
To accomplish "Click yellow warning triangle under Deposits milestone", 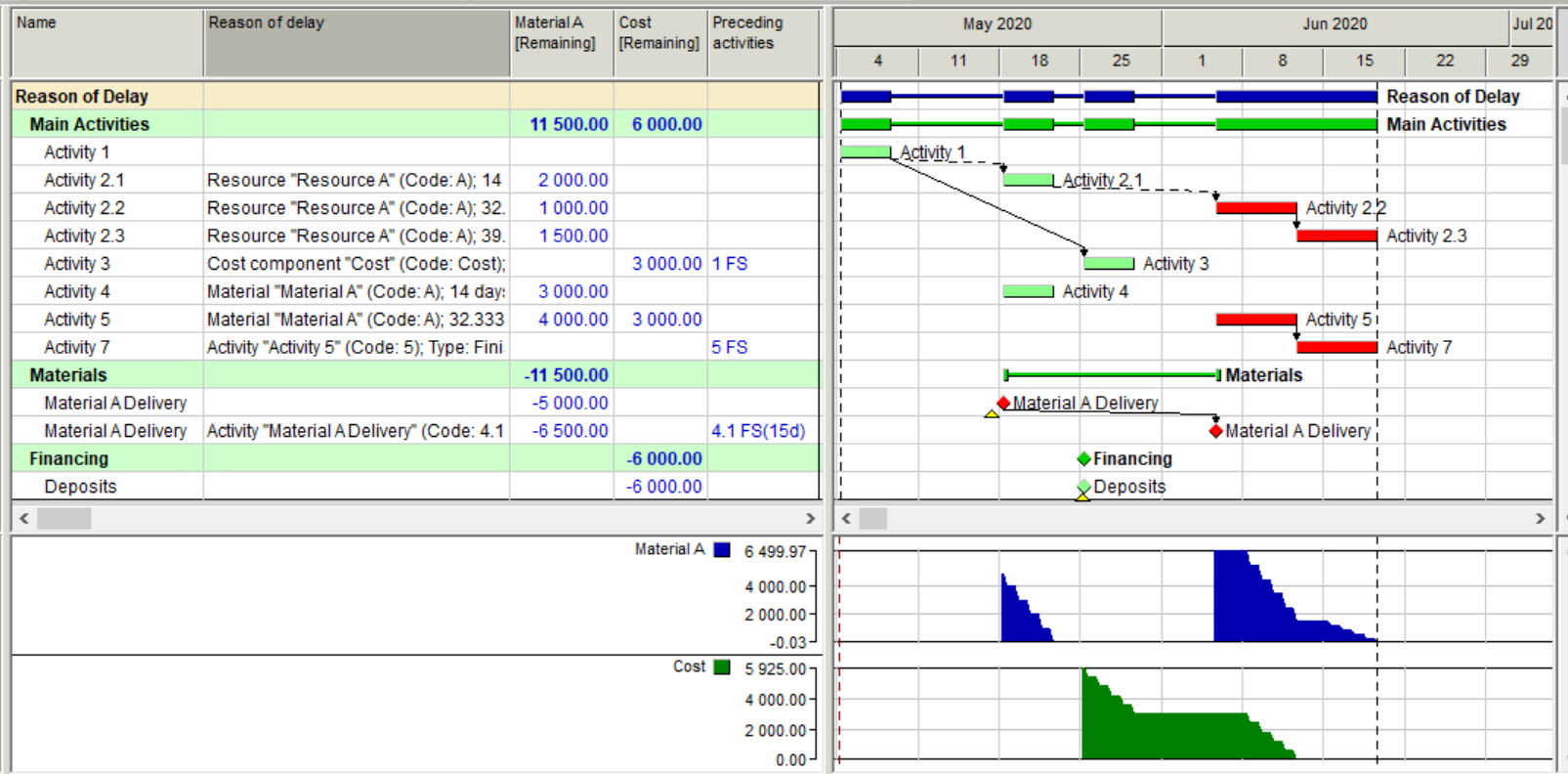I will point(1082,496).
